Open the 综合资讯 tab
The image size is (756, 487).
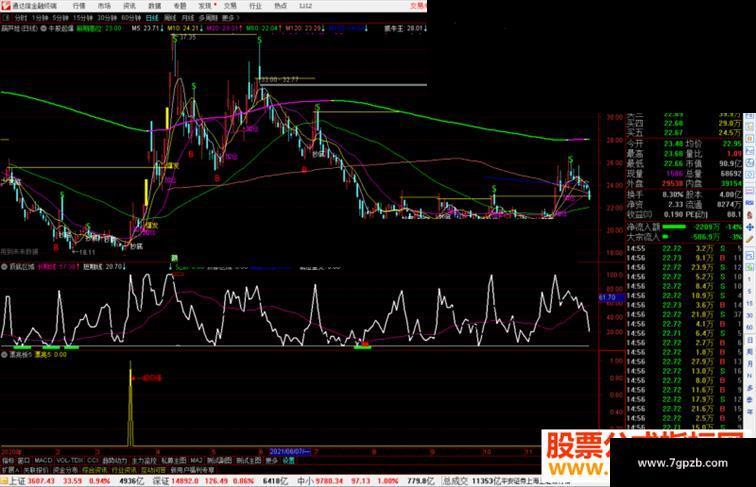click(94, 470)
